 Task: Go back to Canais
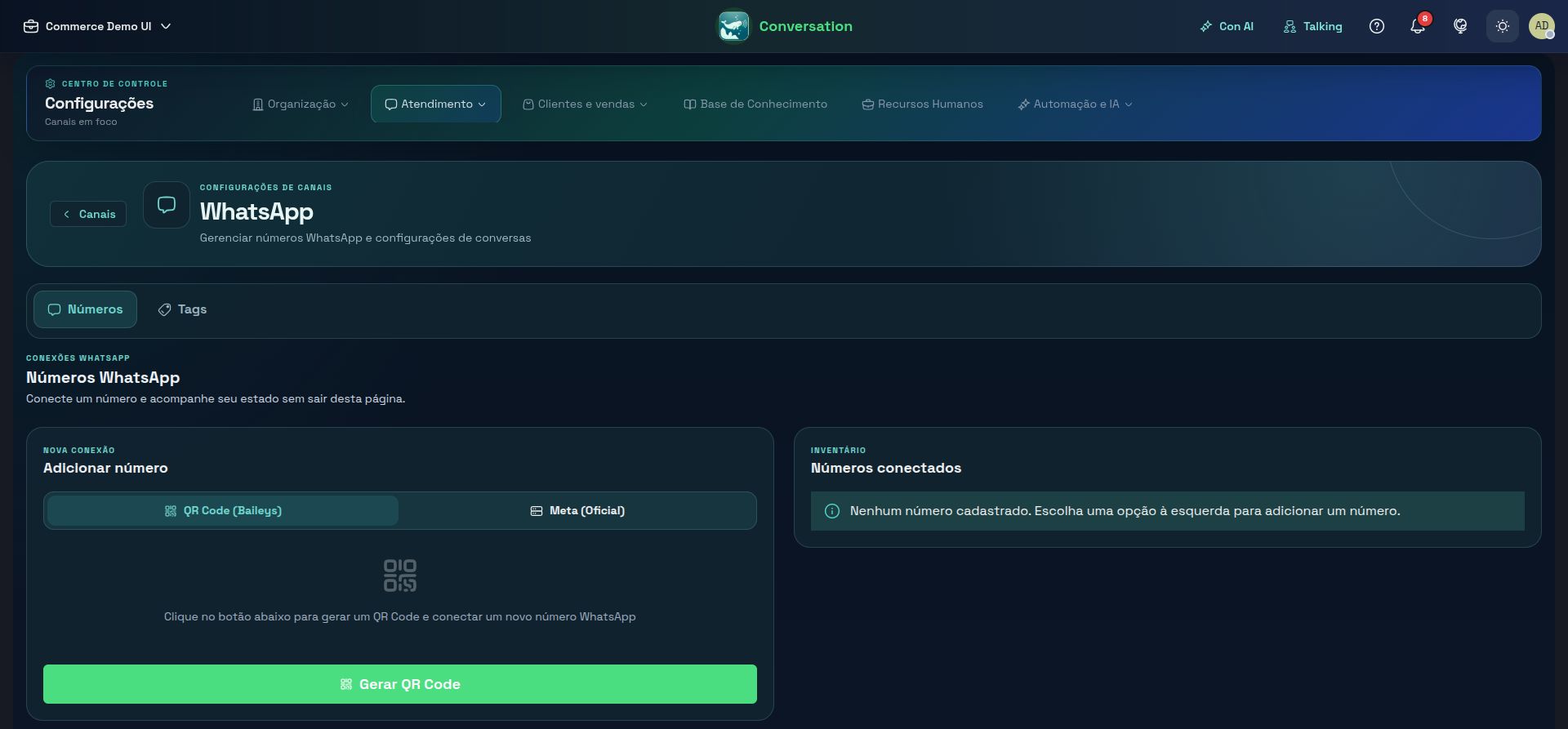[x=88, y=214]
